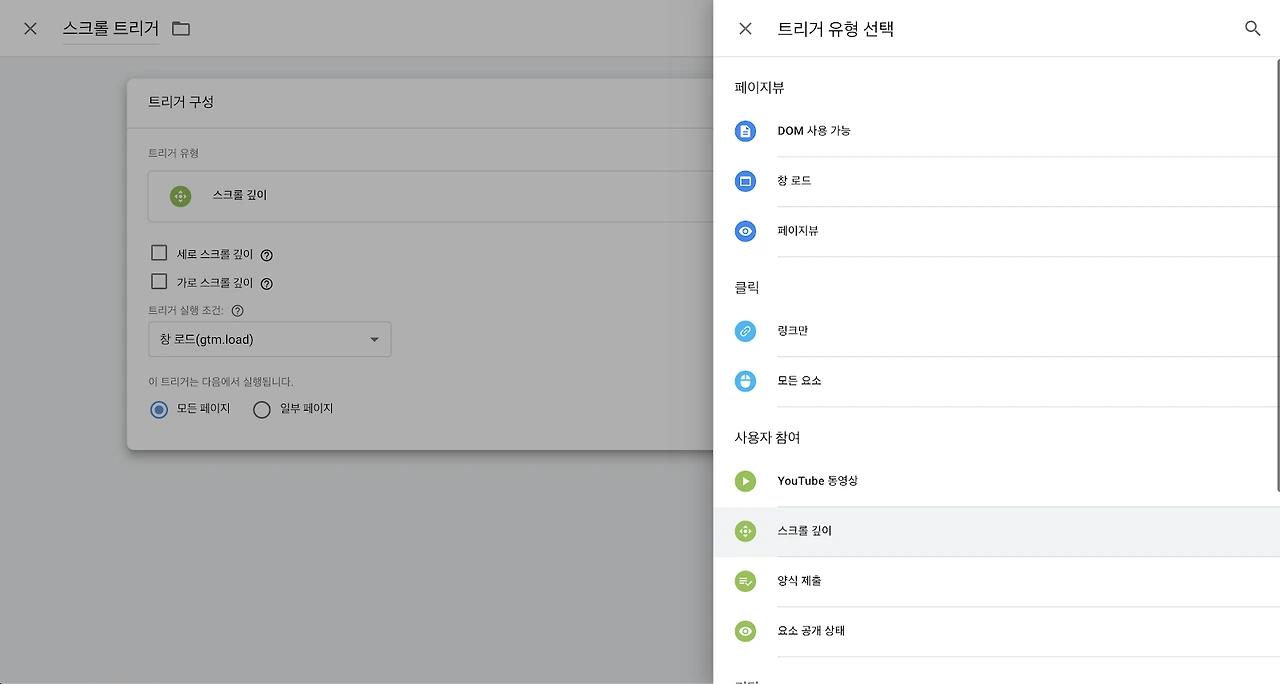Click 페이지뷰 list item label
Image resolution: width=1280 pixels, height=684 pixels.
point(798,231)
